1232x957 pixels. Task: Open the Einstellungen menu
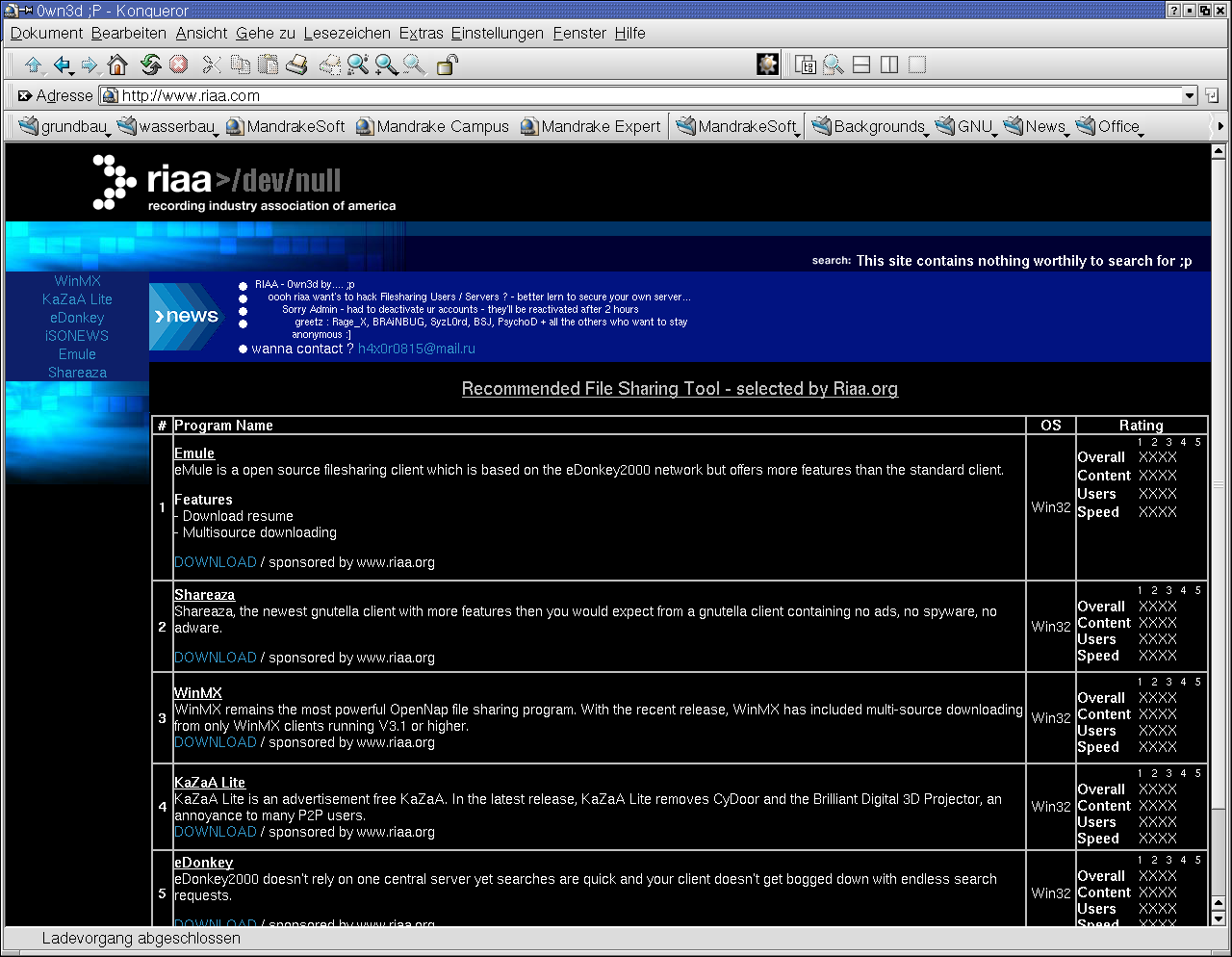pyautogui.click(x=497, y=33)
